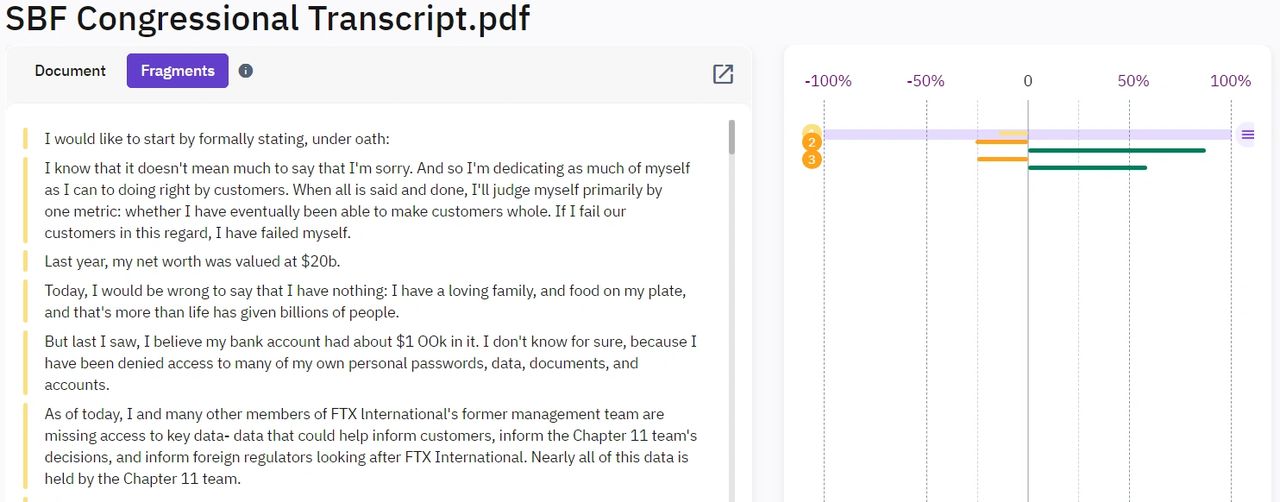Click the shorter green bar below marker 3
This screenshot has height=502, width=1280.
click(1087, 168)
